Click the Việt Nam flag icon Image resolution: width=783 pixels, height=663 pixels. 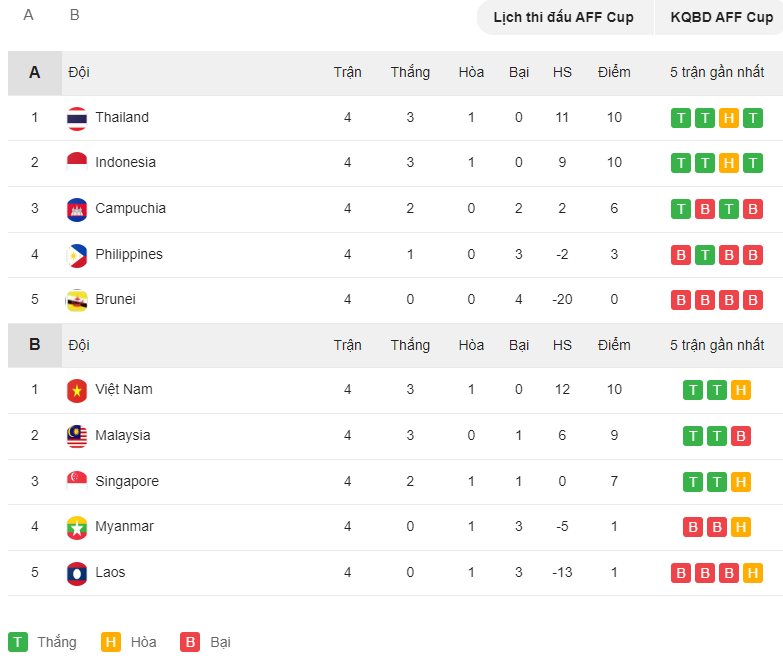(77, 390)
